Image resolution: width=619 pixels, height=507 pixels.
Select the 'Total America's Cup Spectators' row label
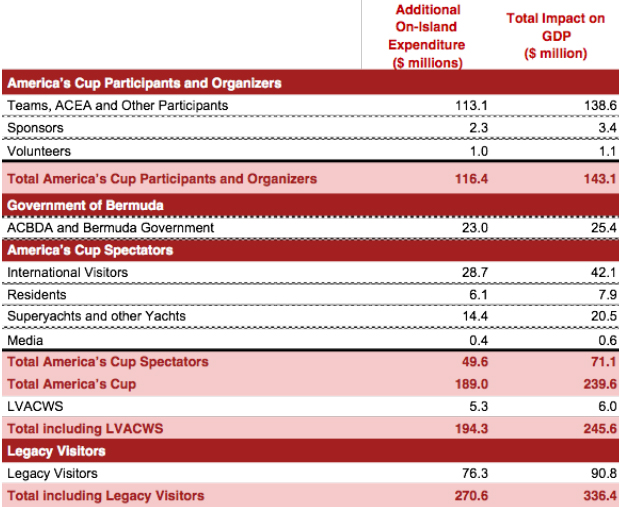coord(107,361)
